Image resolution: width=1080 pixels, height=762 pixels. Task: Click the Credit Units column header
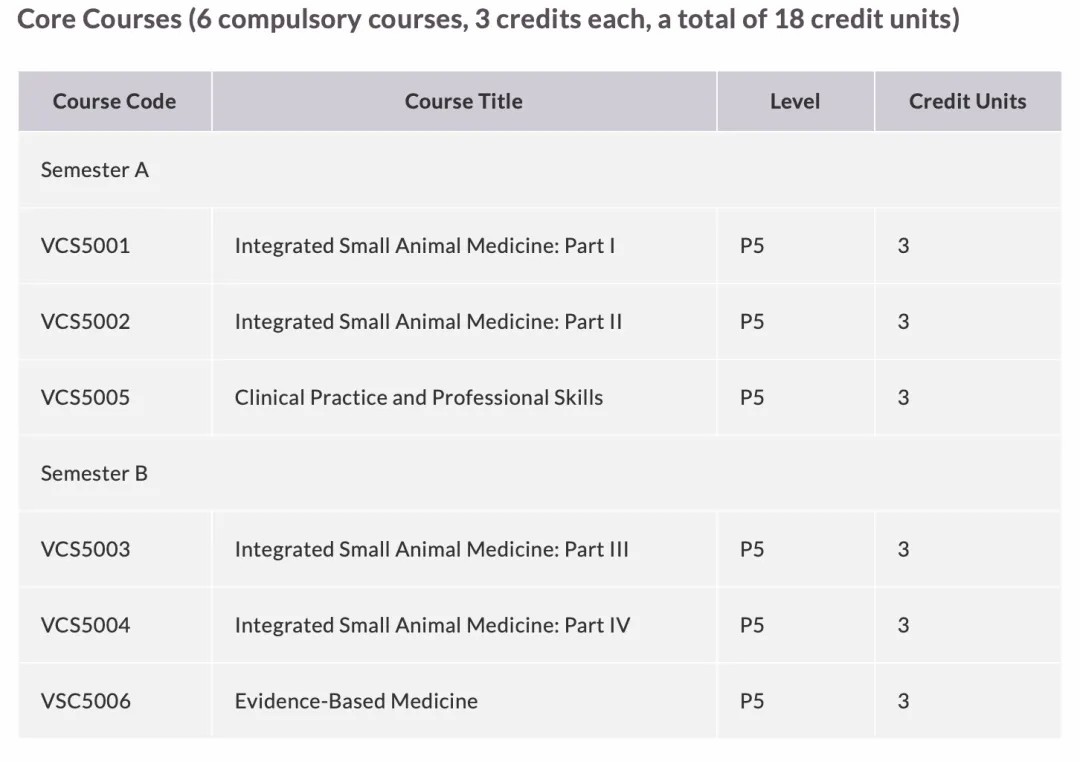(x=967, y=101)
